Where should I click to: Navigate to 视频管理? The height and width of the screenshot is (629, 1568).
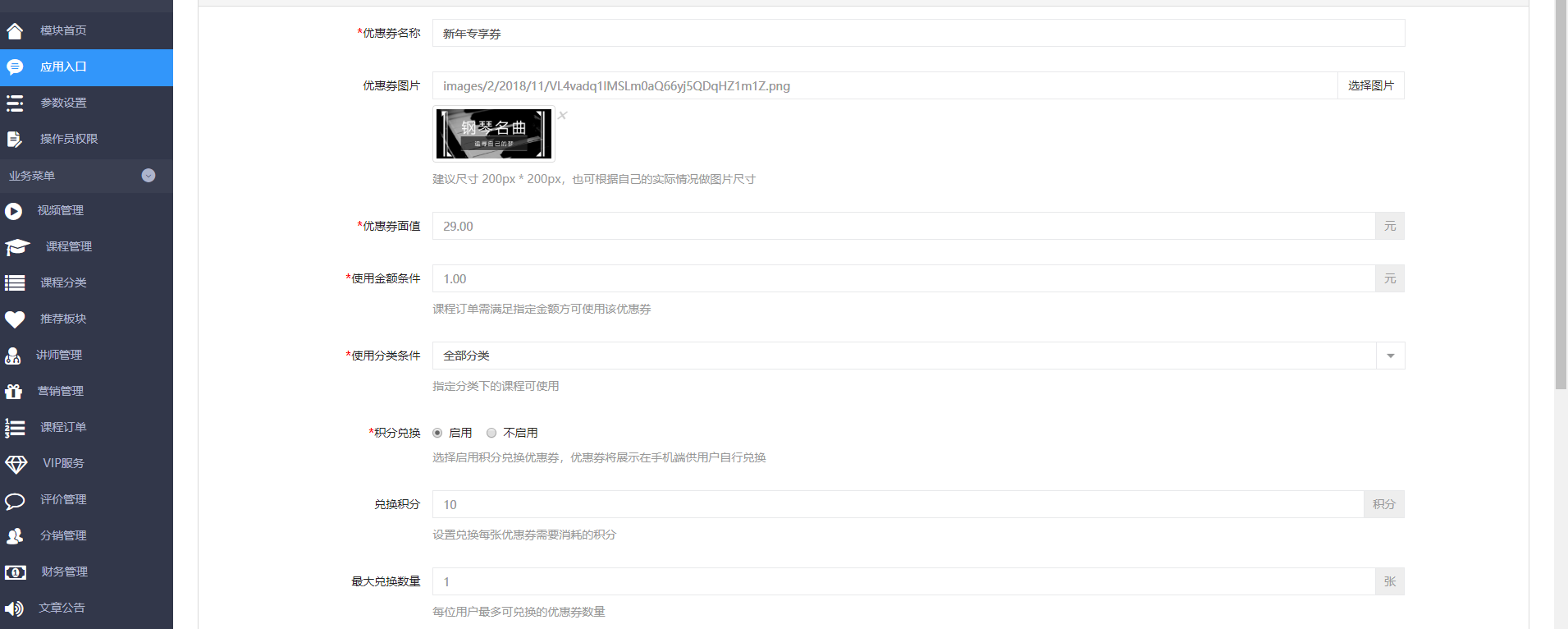pyautogui.click(x=86, y=211)
